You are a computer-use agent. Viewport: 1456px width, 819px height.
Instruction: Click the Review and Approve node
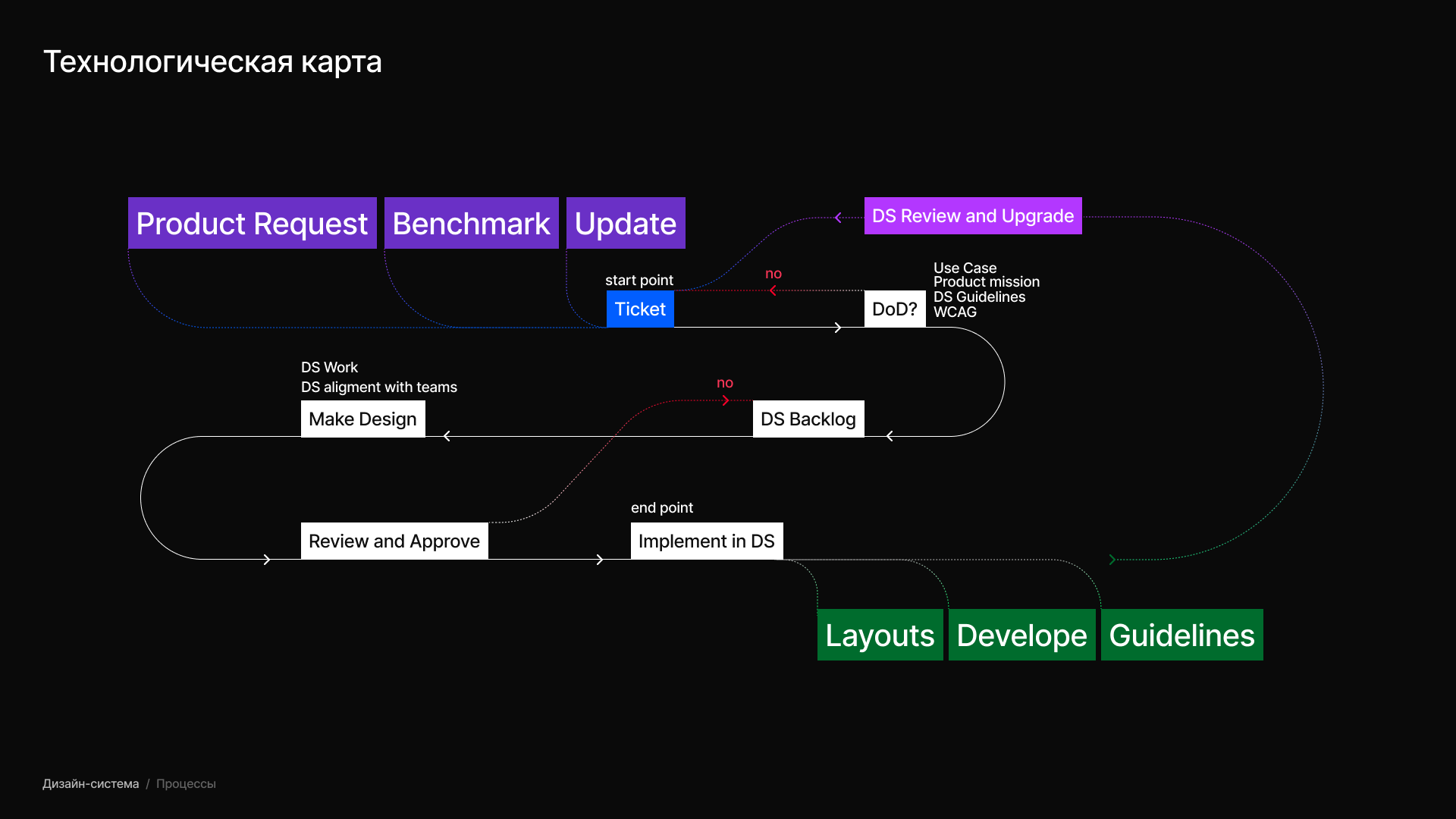(x=394, y=541)
